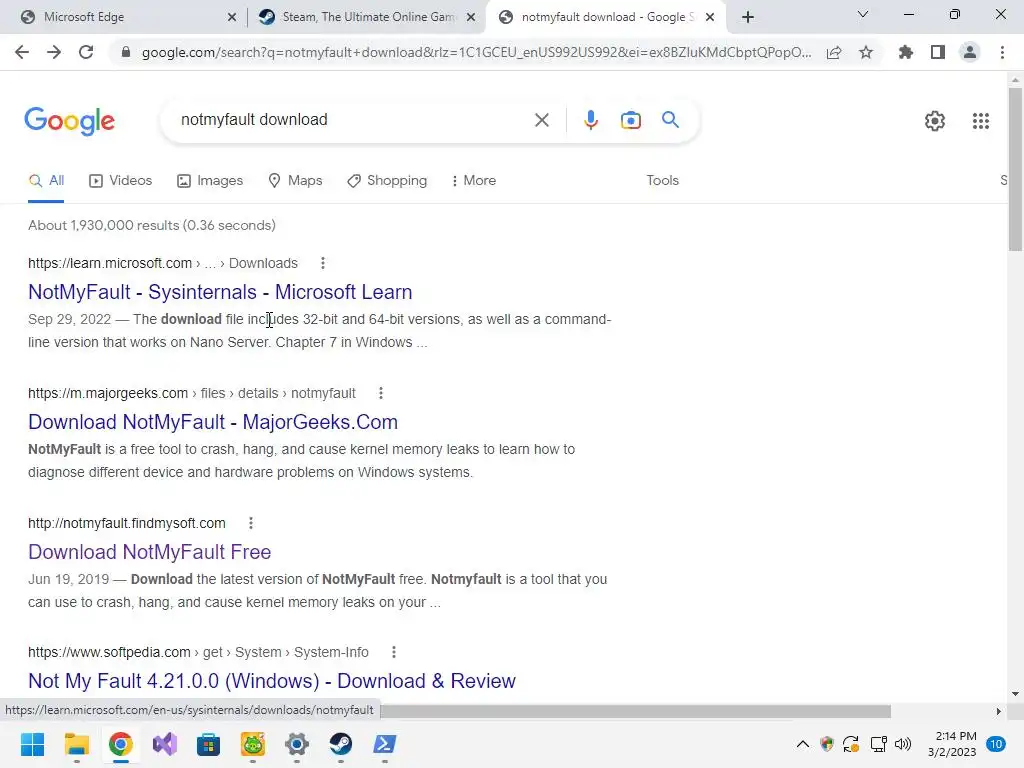View site information lock icon
The width and height of the screenshot is (1024, 768).
point(126,52)
